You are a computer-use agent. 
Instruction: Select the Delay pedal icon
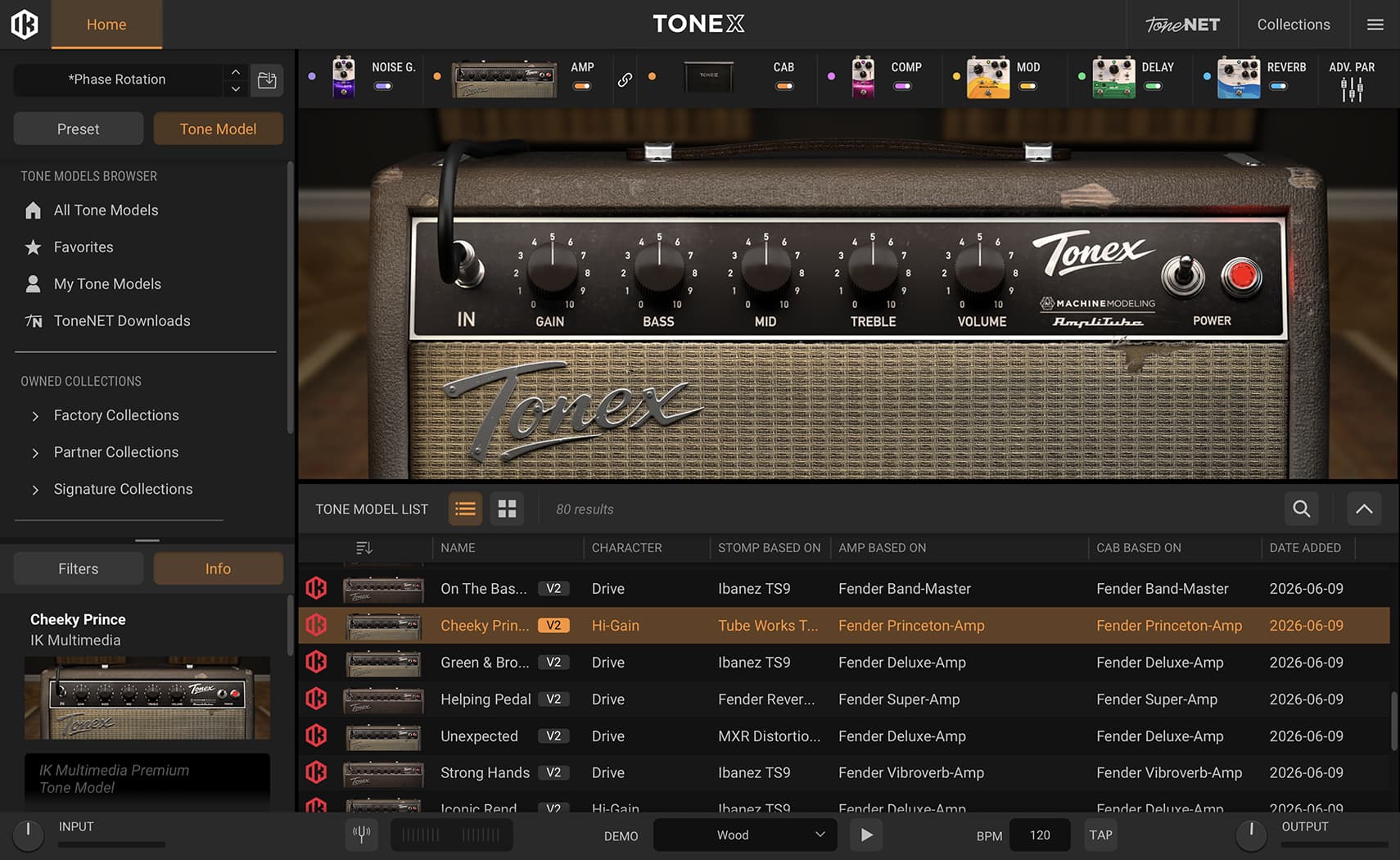click(1113, 78)
